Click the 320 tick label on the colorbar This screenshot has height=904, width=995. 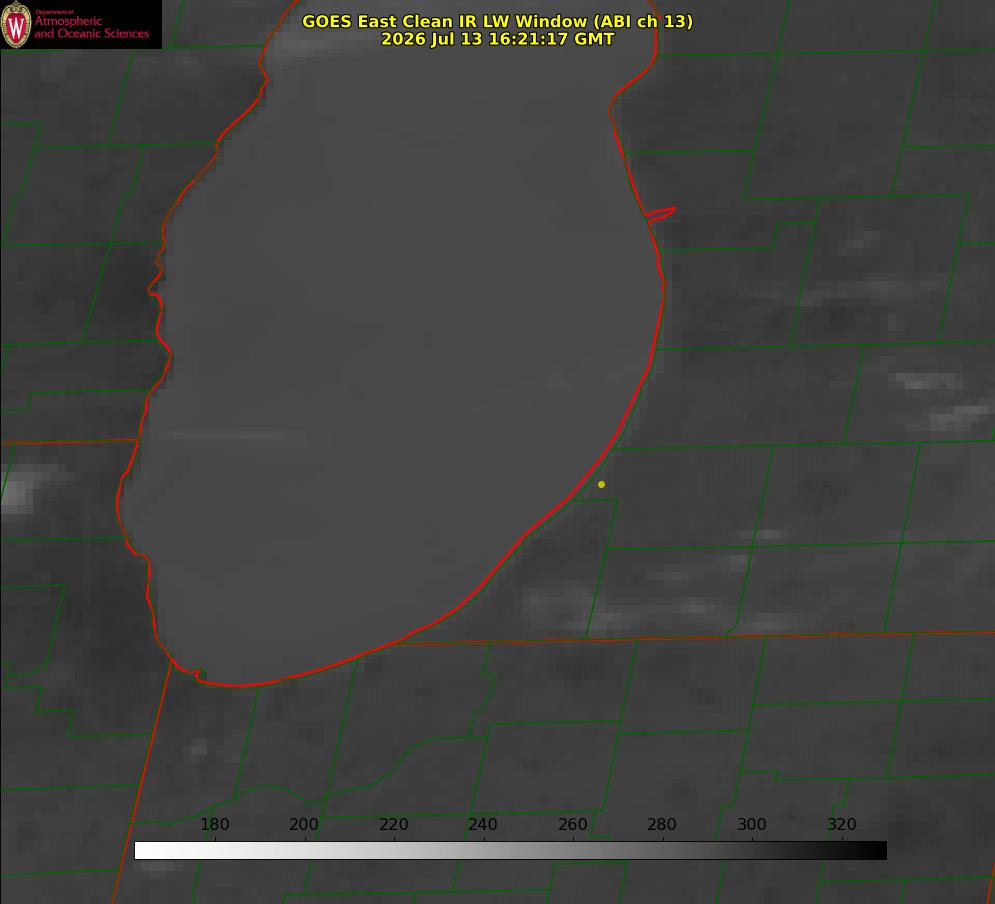842,824
